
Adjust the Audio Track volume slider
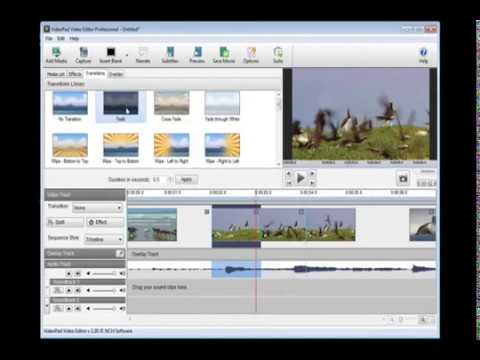point(104,274)
